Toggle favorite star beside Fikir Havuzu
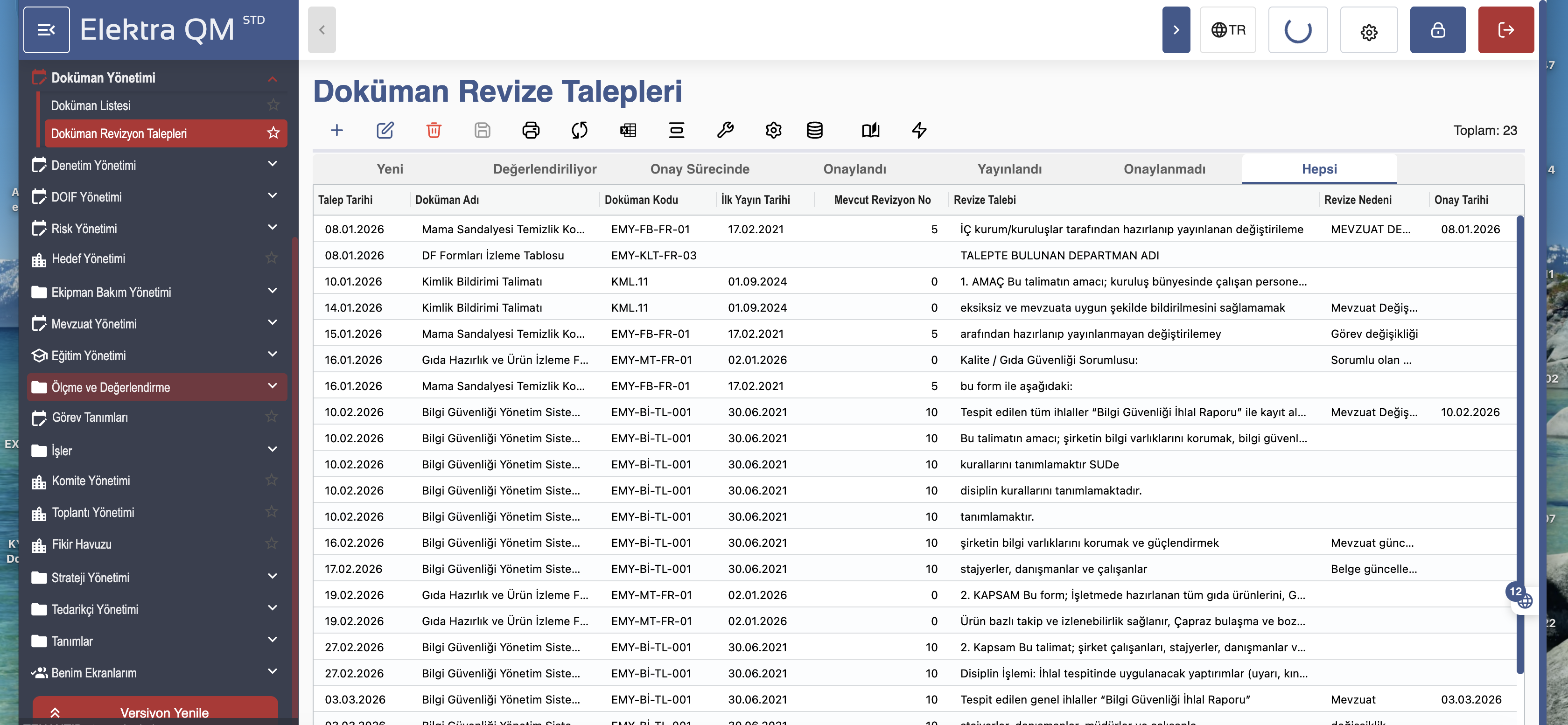The width and height of the screenshot is (1568, 725). click(x=272, y=544)
